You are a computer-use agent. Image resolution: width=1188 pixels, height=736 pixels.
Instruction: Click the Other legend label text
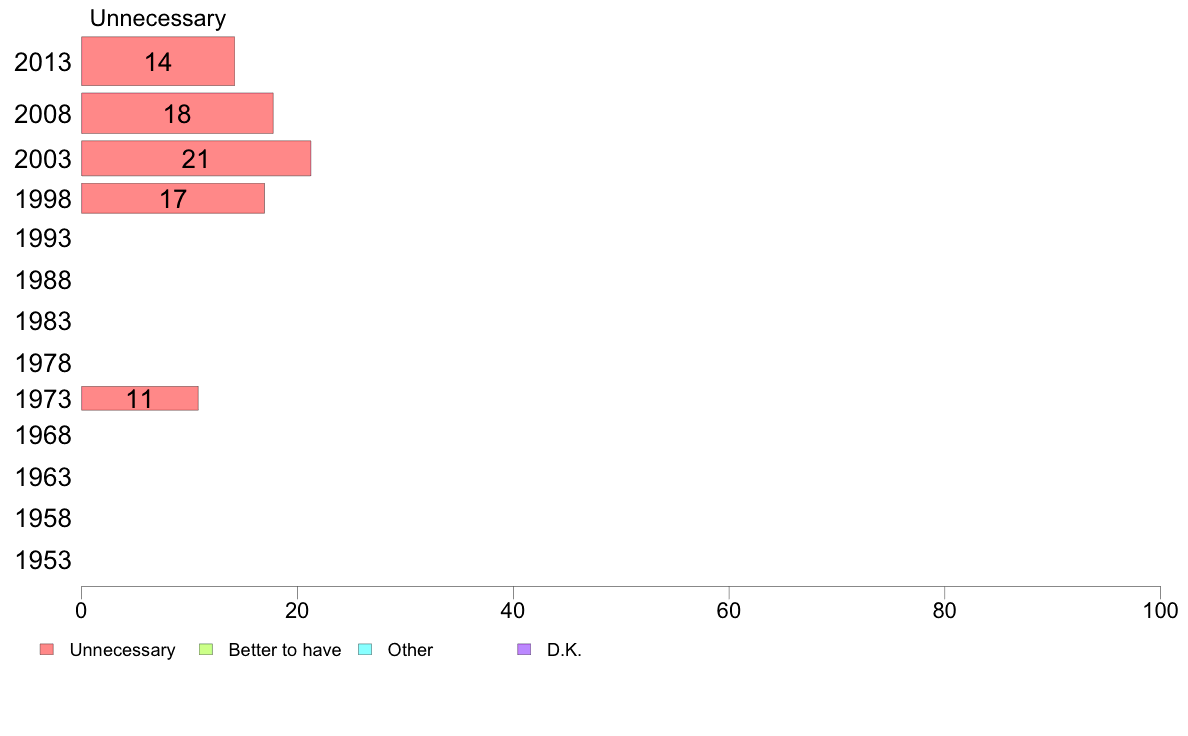(x=410, y=650)
